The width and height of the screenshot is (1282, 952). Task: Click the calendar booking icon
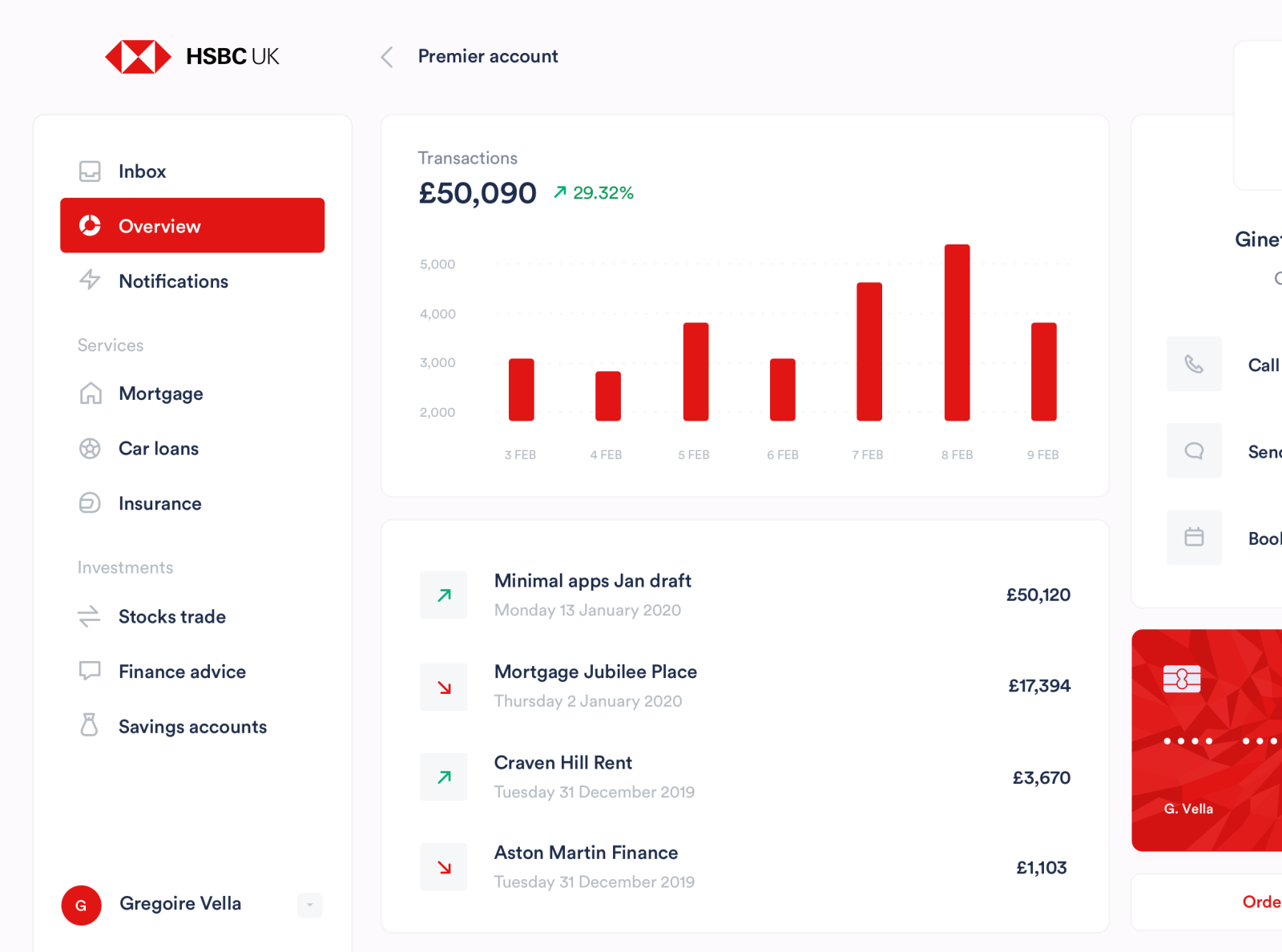(1194, 538)
